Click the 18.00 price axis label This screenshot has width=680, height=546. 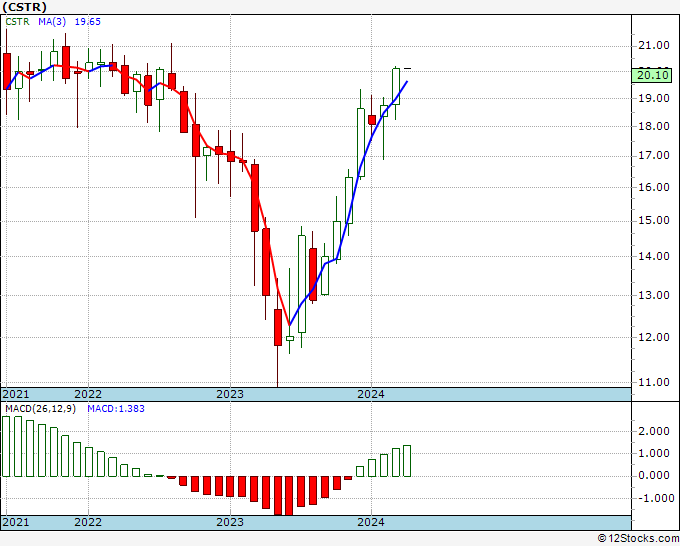[653, 126]
